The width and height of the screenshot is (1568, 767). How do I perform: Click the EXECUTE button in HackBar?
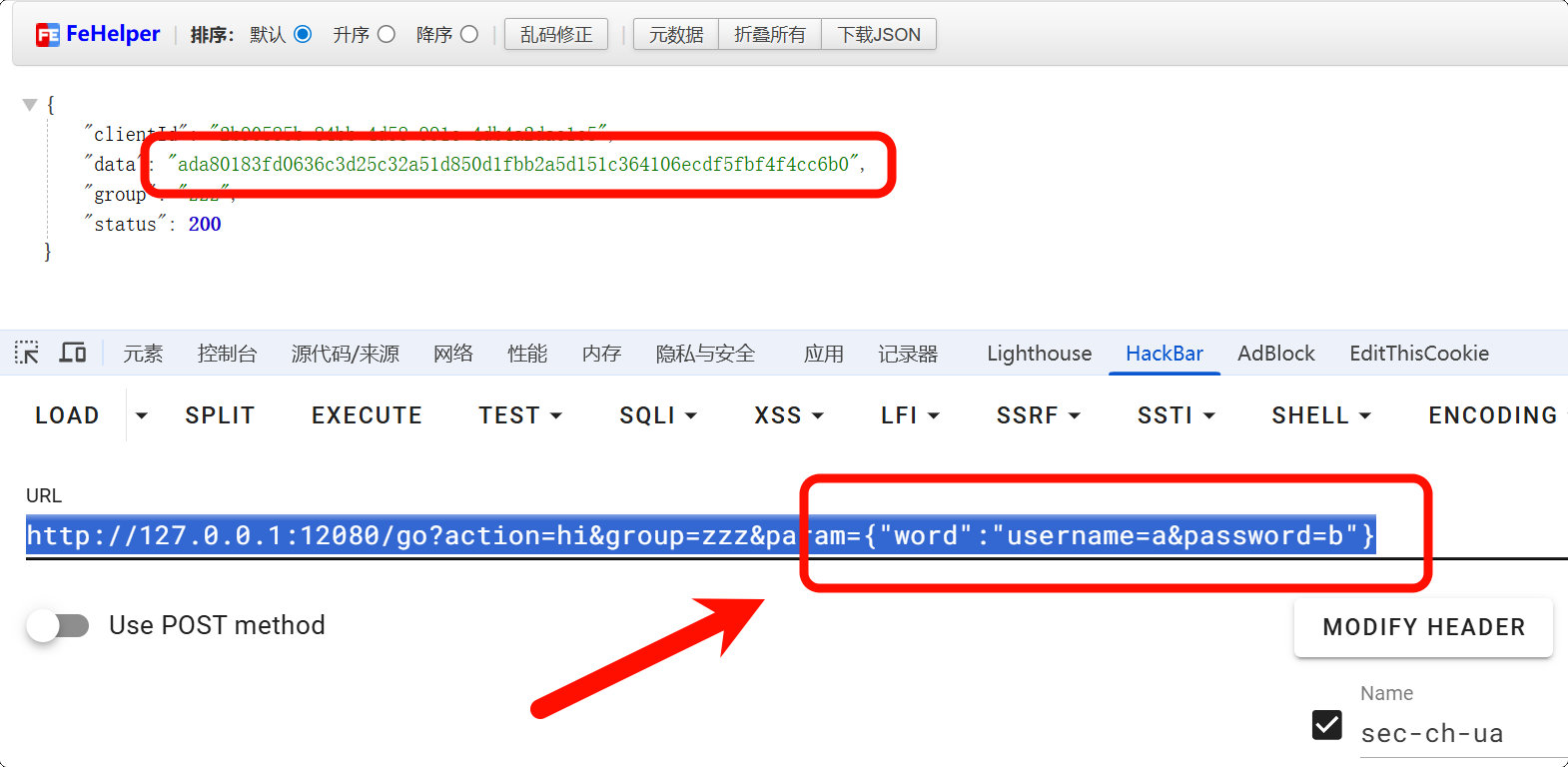pos(367,415)
